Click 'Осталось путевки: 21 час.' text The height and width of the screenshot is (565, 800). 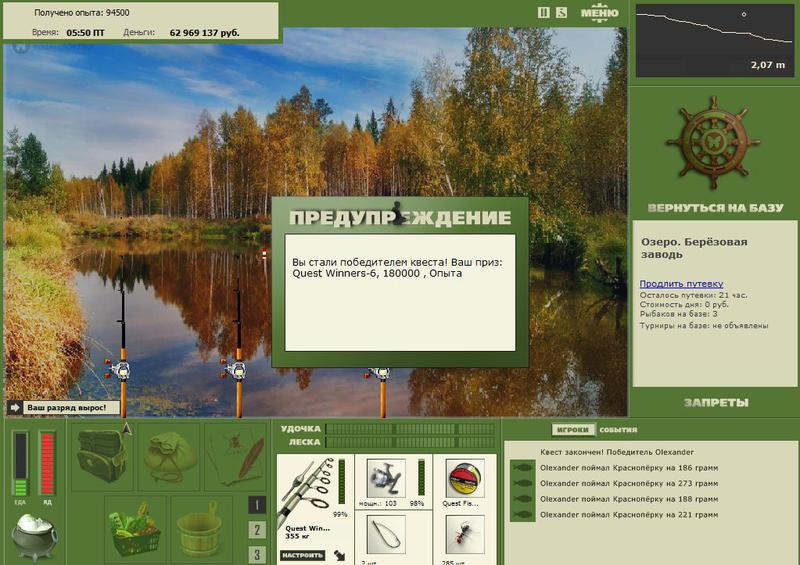(x=693, y=295)
